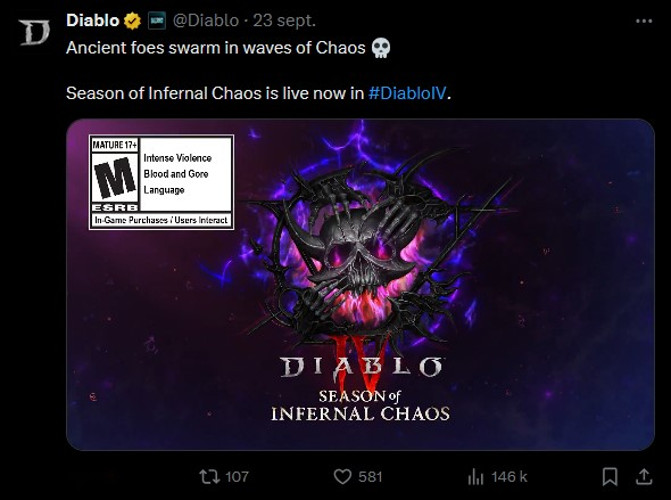671x500 pixels.
Task: Bookmark this Diablo post
Action: pyautogui.click(x=608, y=476)
